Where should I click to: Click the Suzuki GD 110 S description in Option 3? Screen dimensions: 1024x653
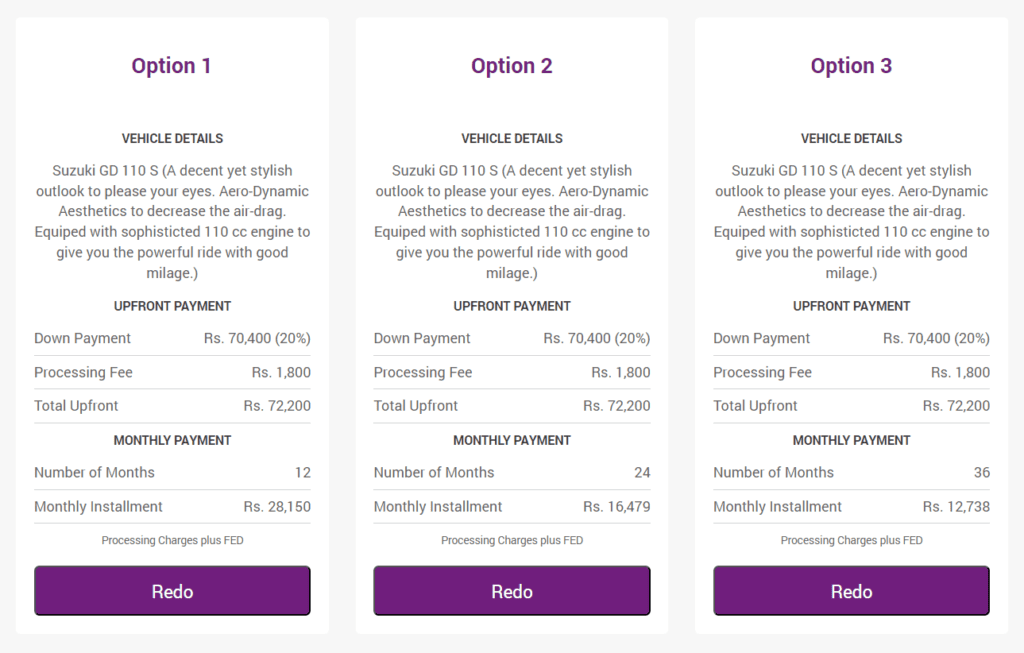click(x=852, y=221)
